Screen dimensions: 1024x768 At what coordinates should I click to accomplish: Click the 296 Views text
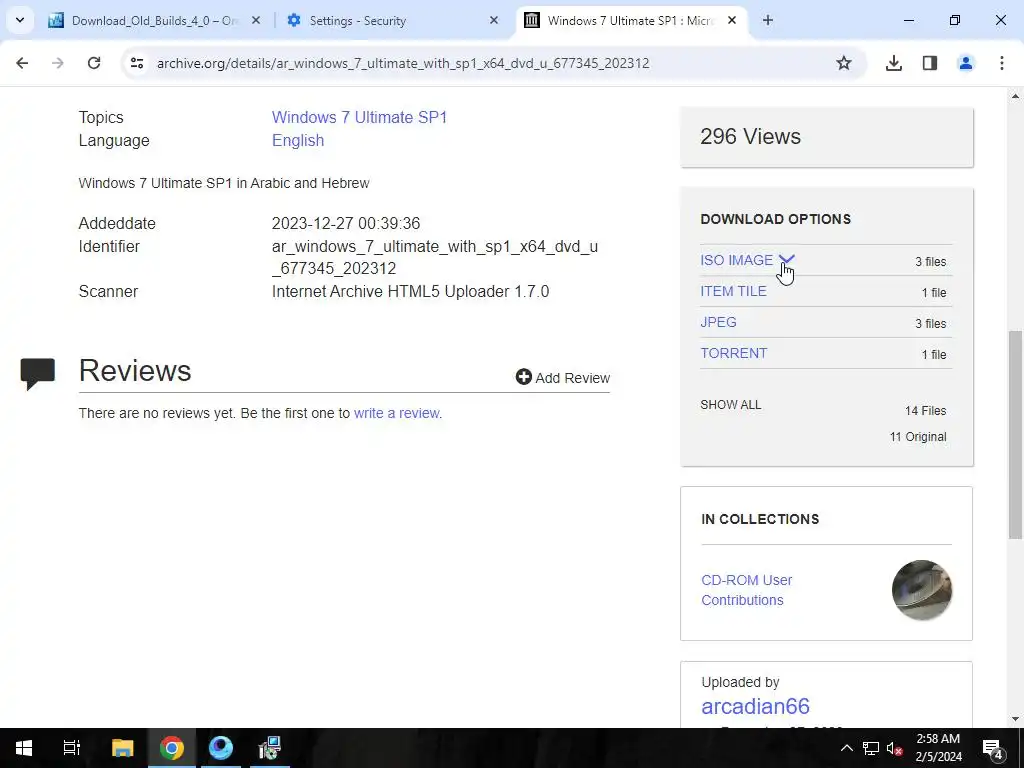coord(750,136)
